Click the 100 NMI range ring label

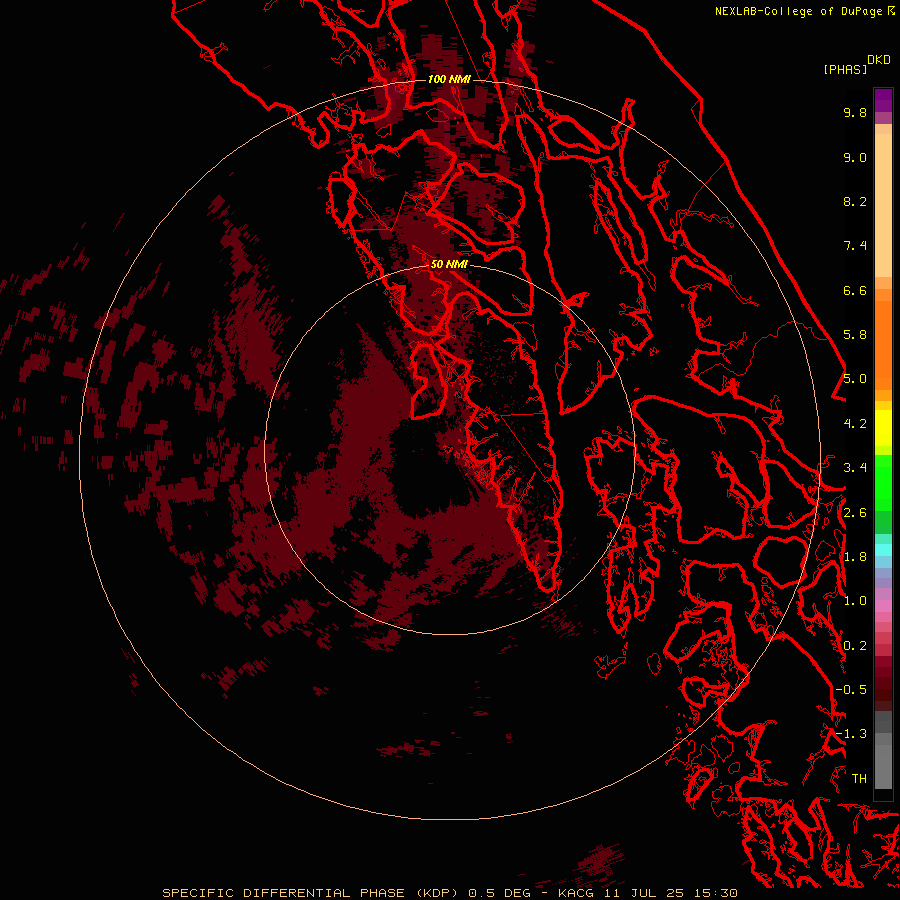pyautogui.click(x=449, y=79)
